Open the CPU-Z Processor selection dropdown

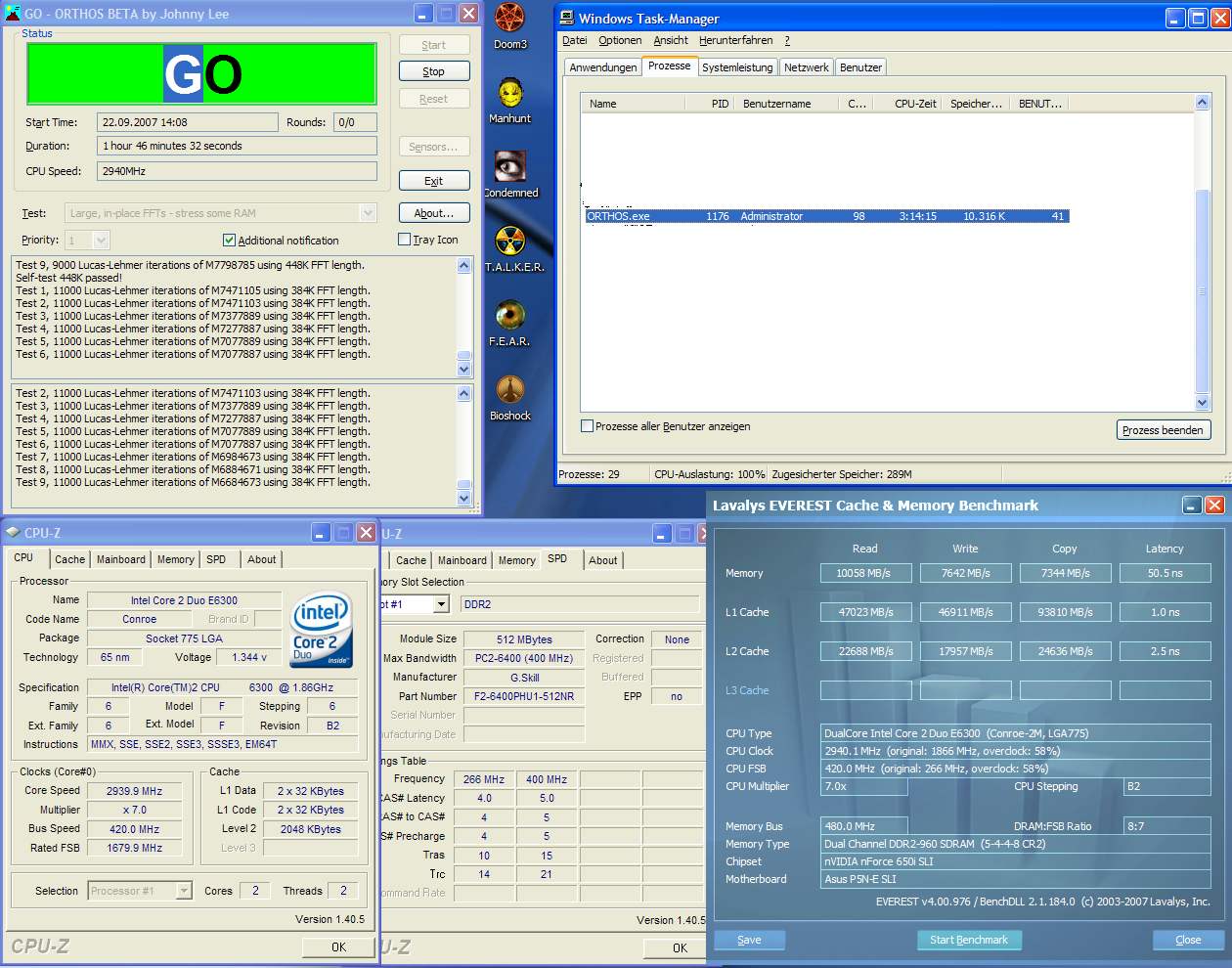pos(184,891)
